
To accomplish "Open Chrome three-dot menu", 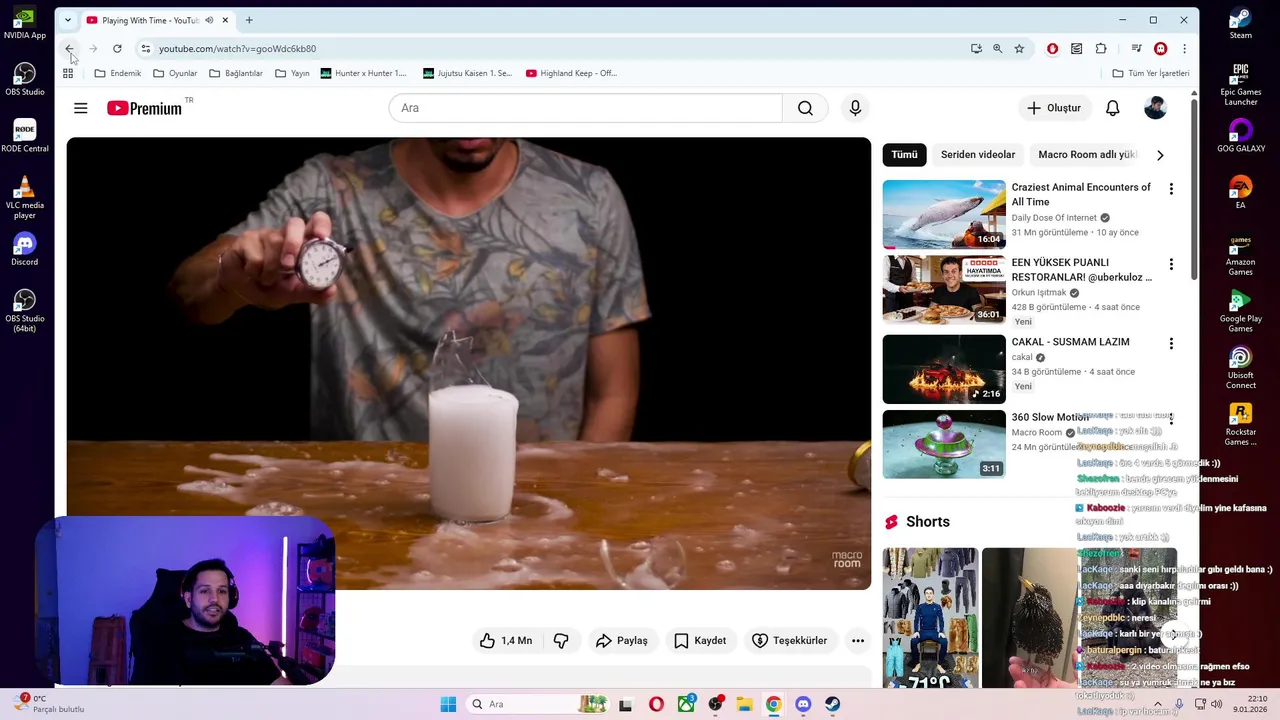I will click(1184, 48).
